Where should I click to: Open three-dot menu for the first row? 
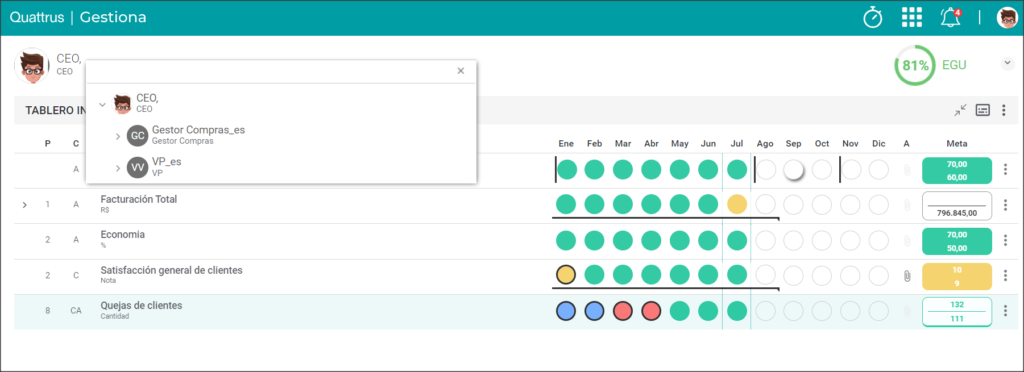tap(1006, 170)
